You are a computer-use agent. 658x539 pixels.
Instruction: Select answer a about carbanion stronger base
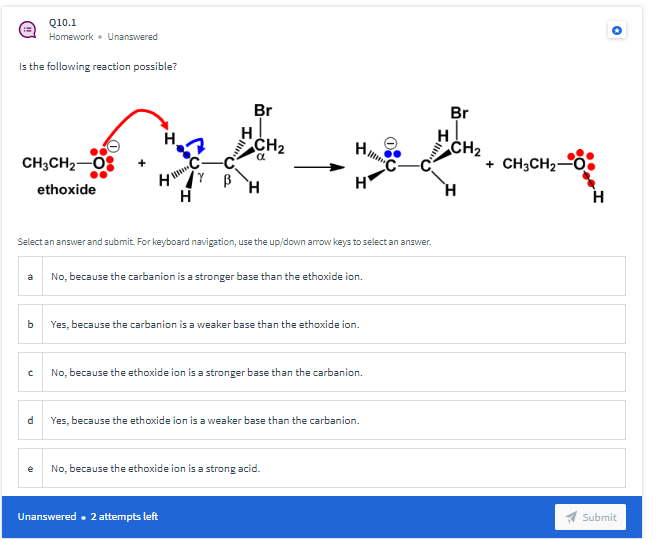pyautogui.click(x=321, y=276)
